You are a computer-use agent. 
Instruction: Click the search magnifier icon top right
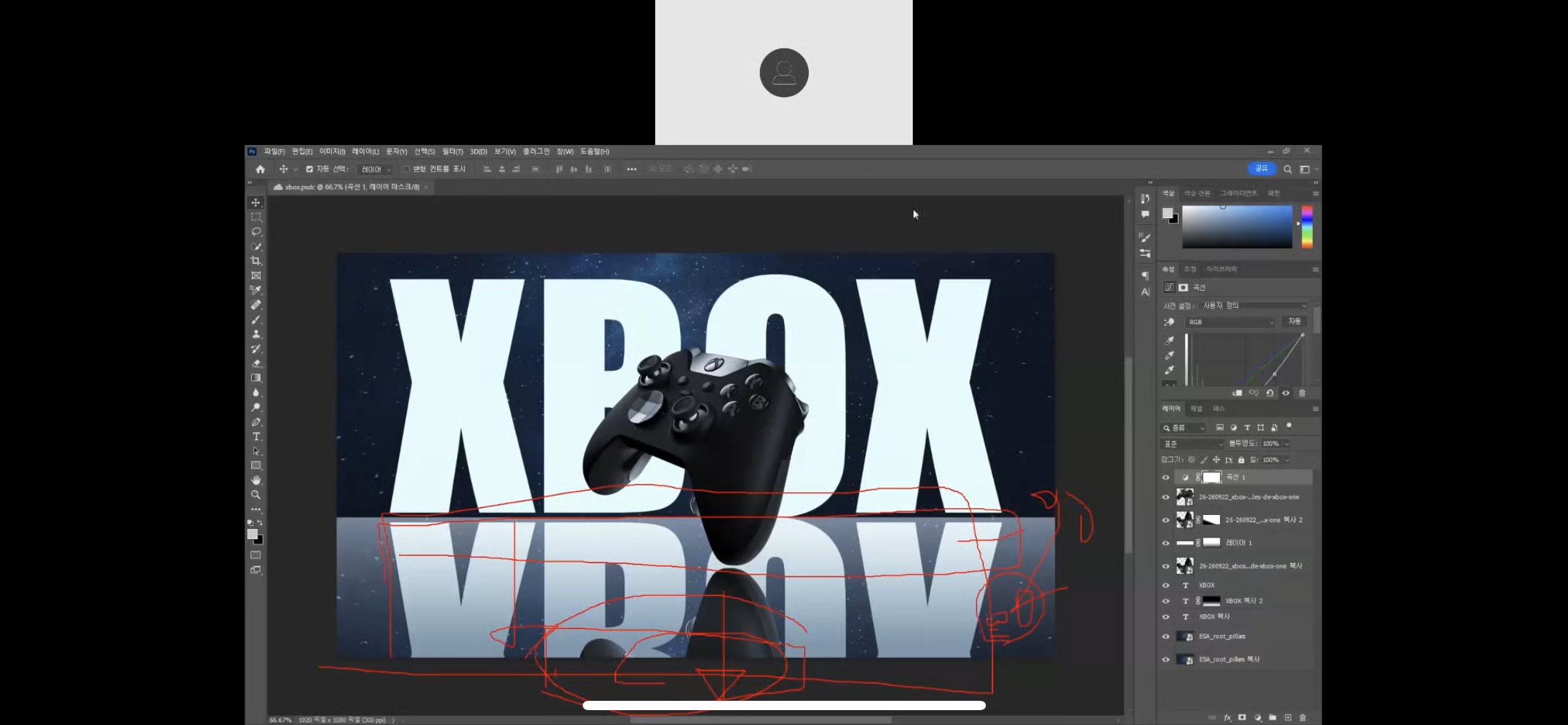pyautogui.click(x=1287, y=169)
